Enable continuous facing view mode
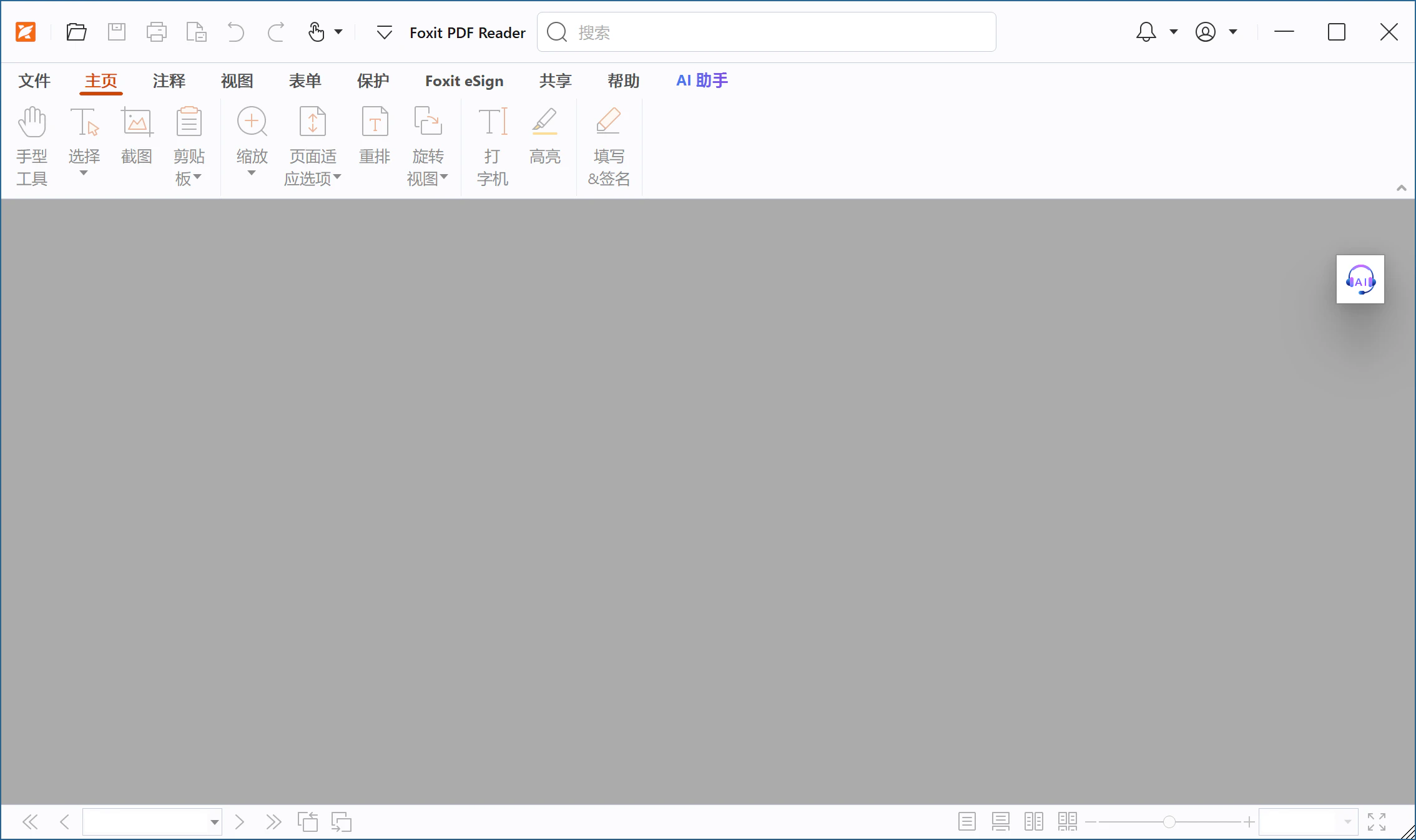Viewport: 1416px width, 840px height. point(1068,822)
